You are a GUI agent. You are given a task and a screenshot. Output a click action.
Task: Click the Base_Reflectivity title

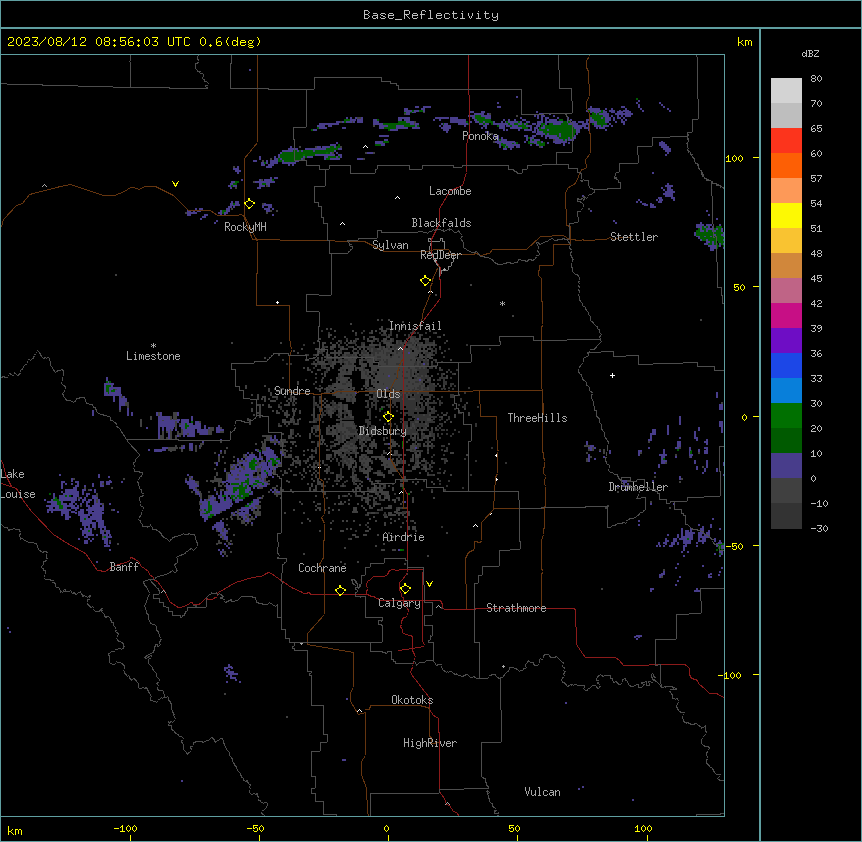click(431, 15)
